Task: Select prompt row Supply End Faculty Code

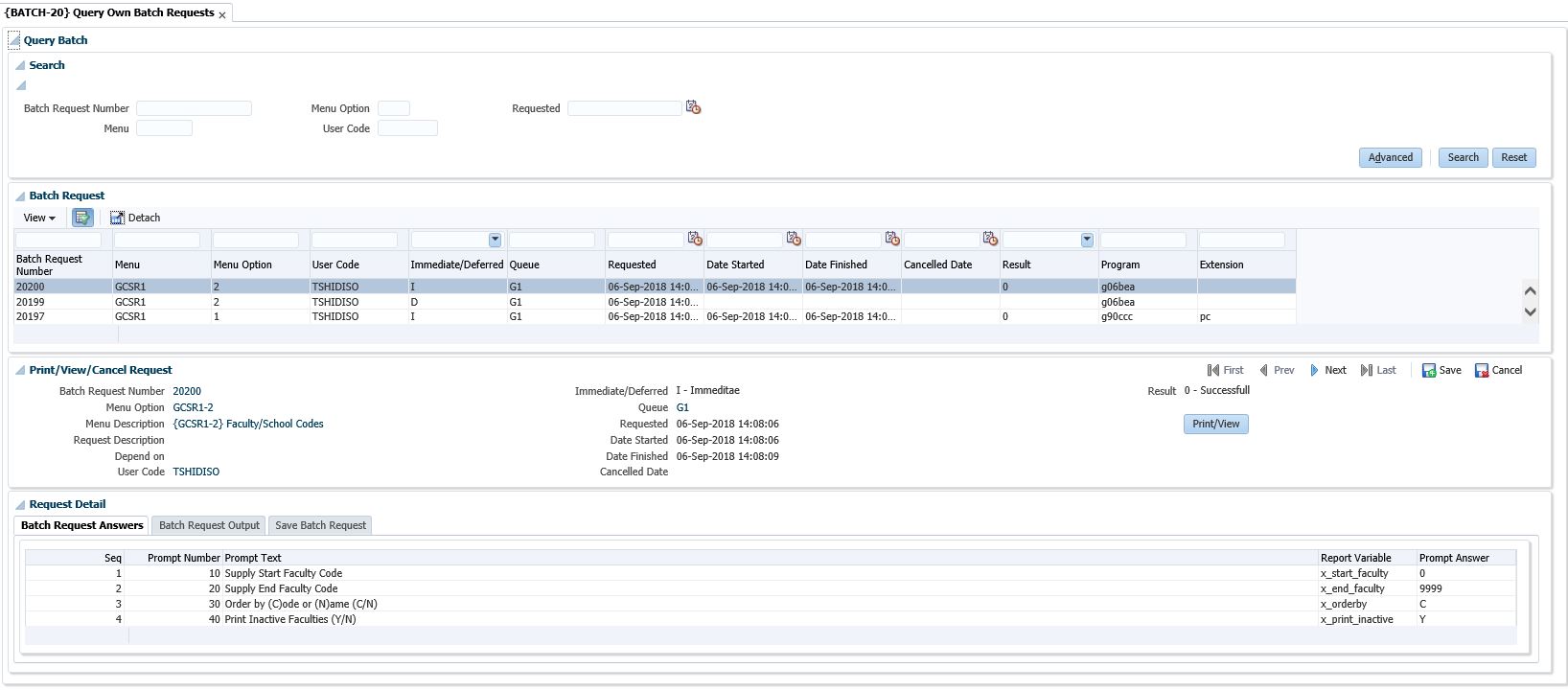Action: click(x=771, y=588)
